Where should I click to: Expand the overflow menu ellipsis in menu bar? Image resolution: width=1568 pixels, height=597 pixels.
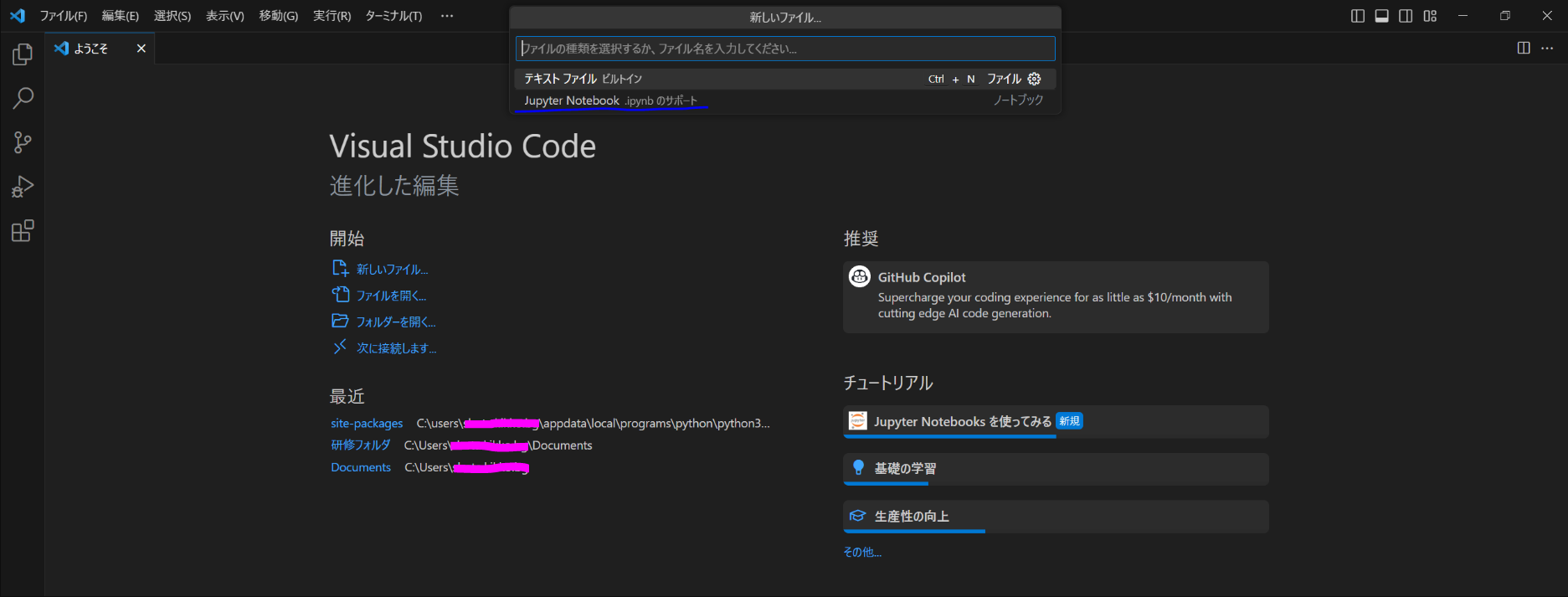[447, 16]
